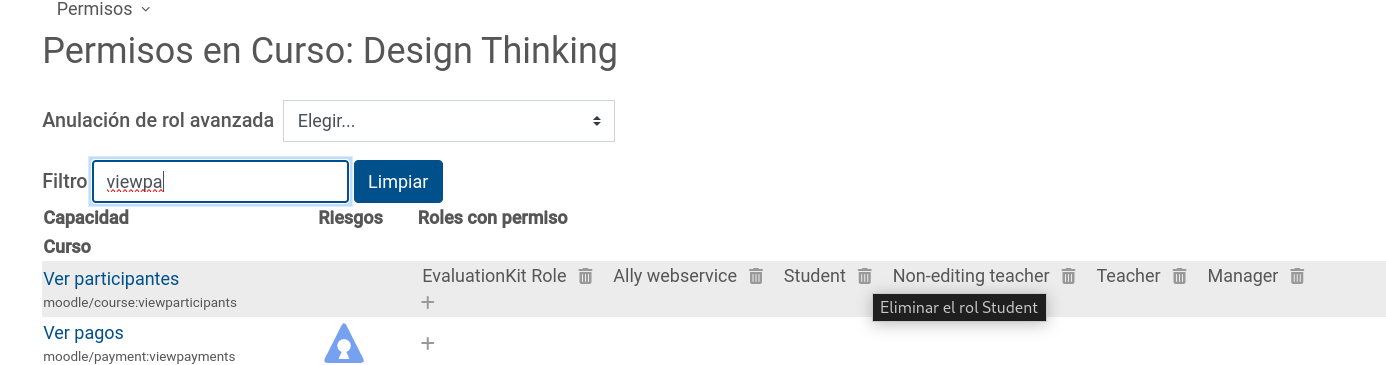
Task: Click the Student role label
Action: tap(815, 276)
